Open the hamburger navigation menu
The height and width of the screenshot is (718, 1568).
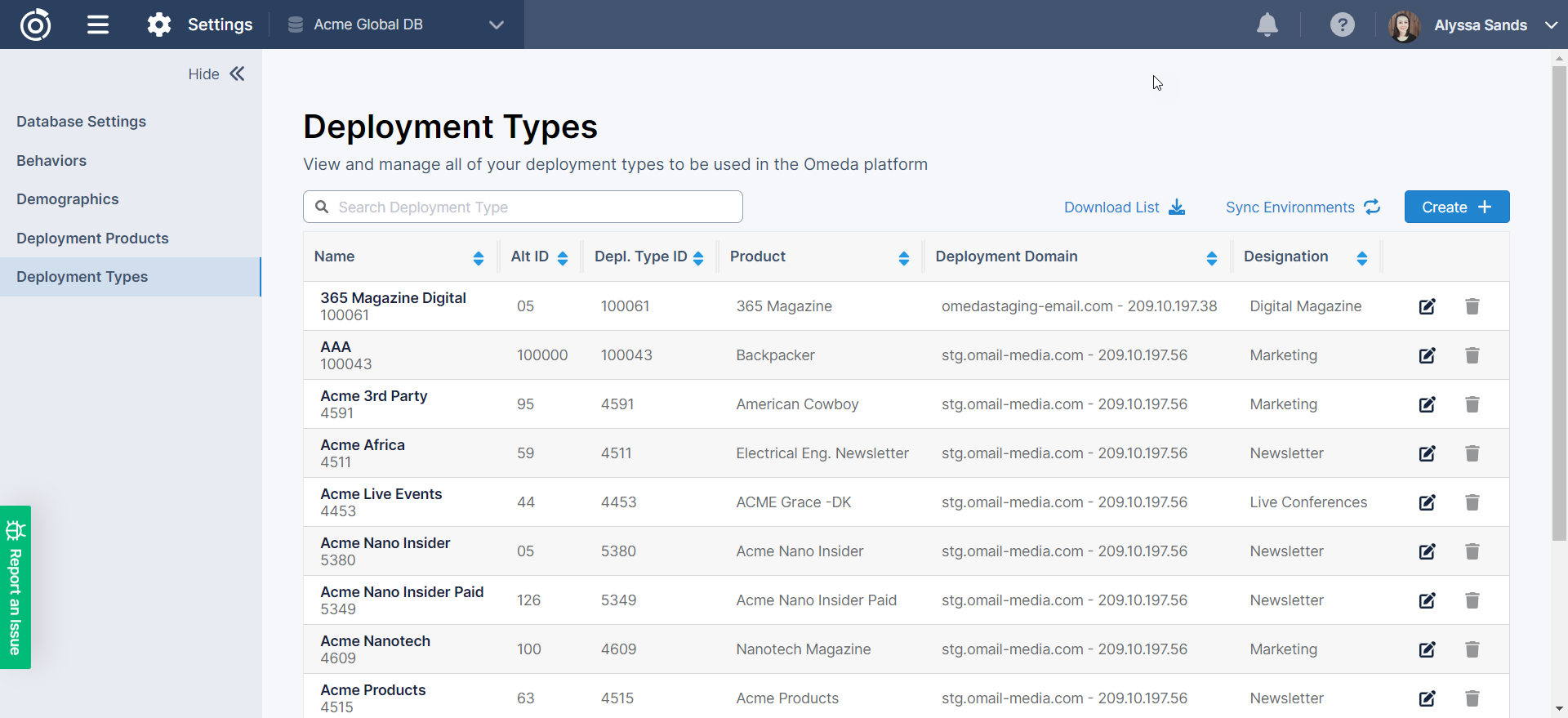tap(98, 25)
